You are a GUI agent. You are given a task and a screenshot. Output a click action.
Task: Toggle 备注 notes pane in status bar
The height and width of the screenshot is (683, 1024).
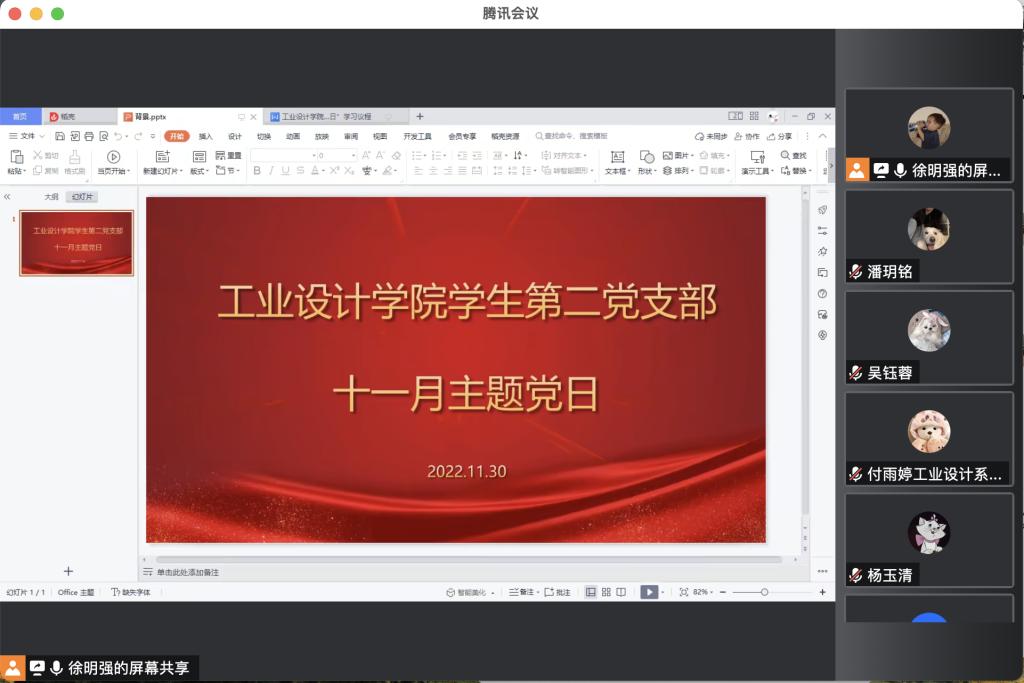click(x=521, y=592)
